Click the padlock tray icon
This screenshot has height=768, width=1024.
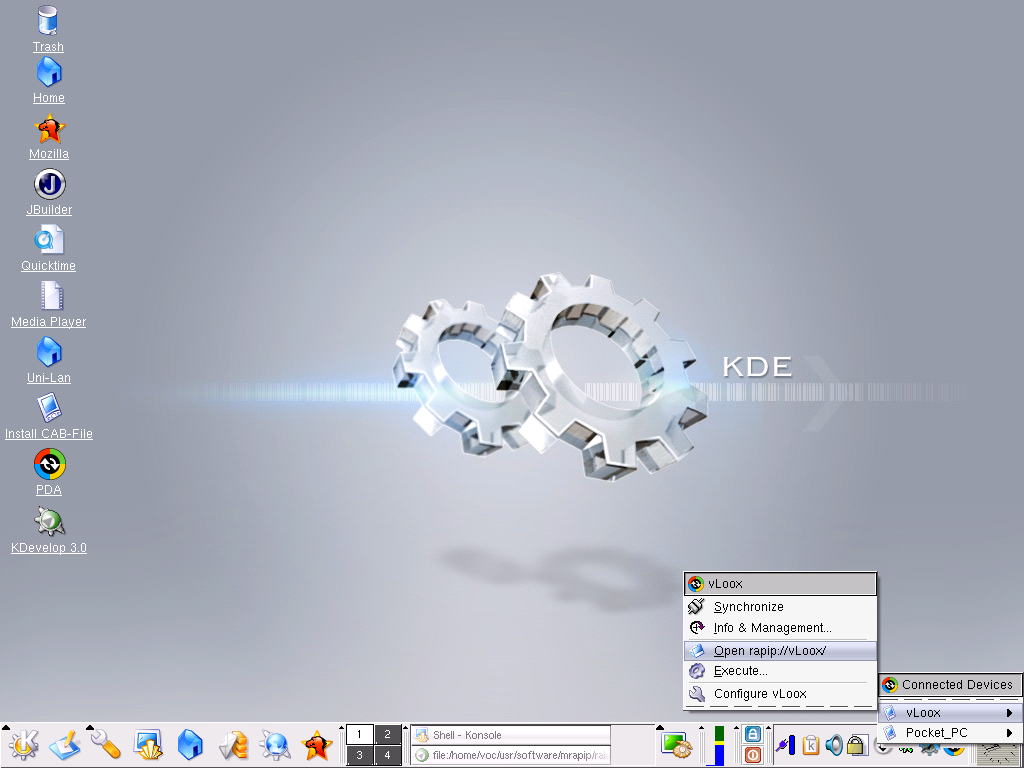pos(856,744)
